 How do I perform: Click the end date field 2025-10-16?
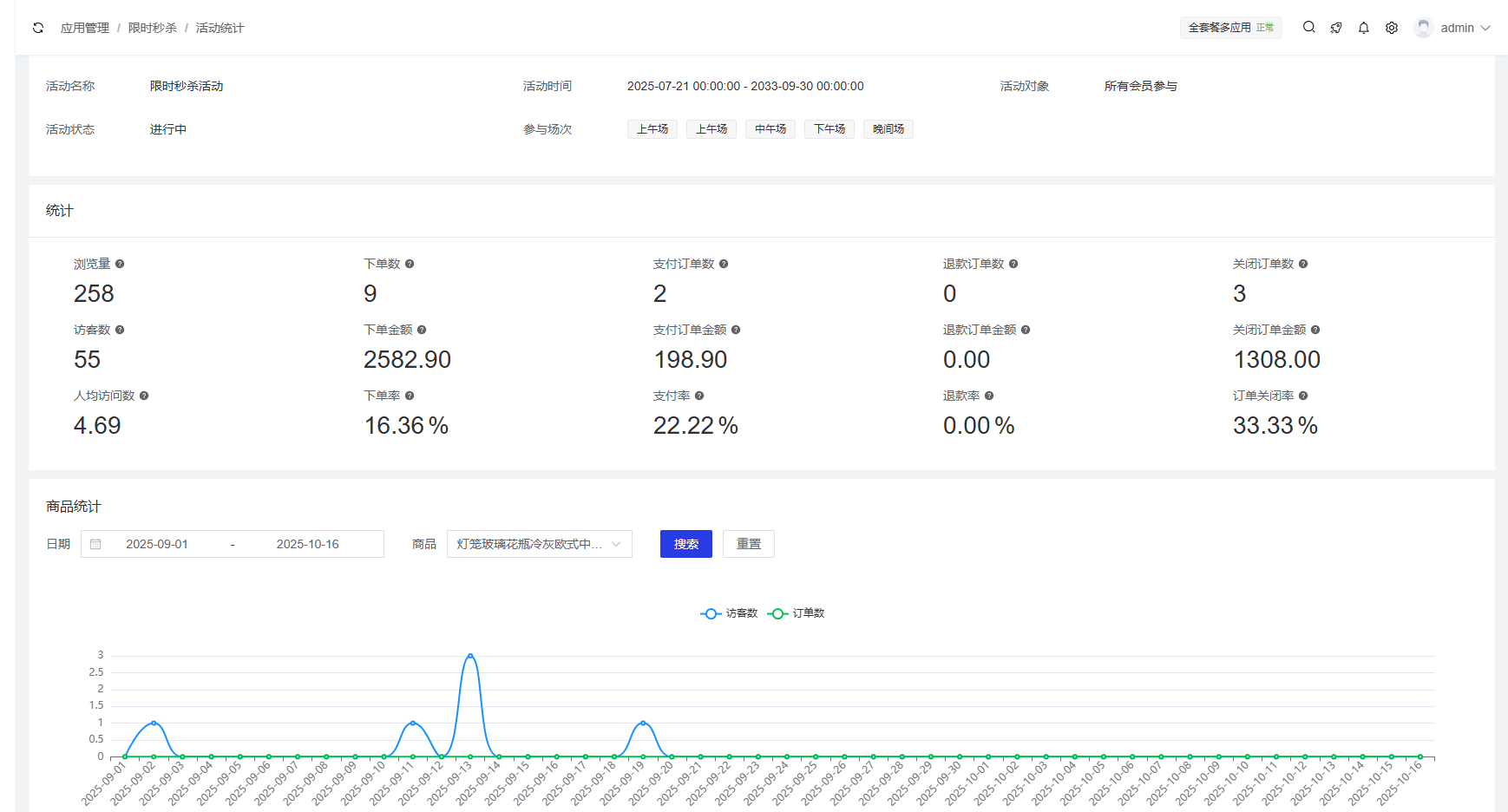(x=308, y=544)
